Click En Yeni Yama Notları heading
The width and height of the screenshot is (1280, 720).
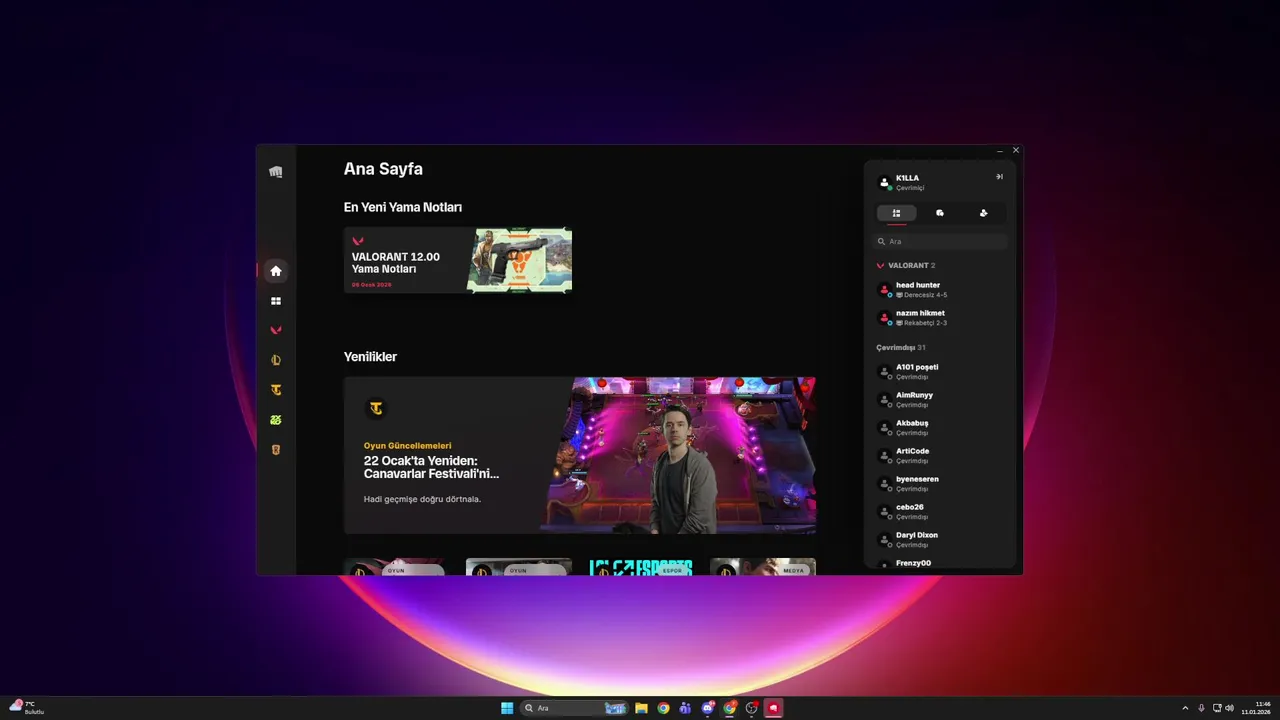pyautogui.click(x=403, y=207)
